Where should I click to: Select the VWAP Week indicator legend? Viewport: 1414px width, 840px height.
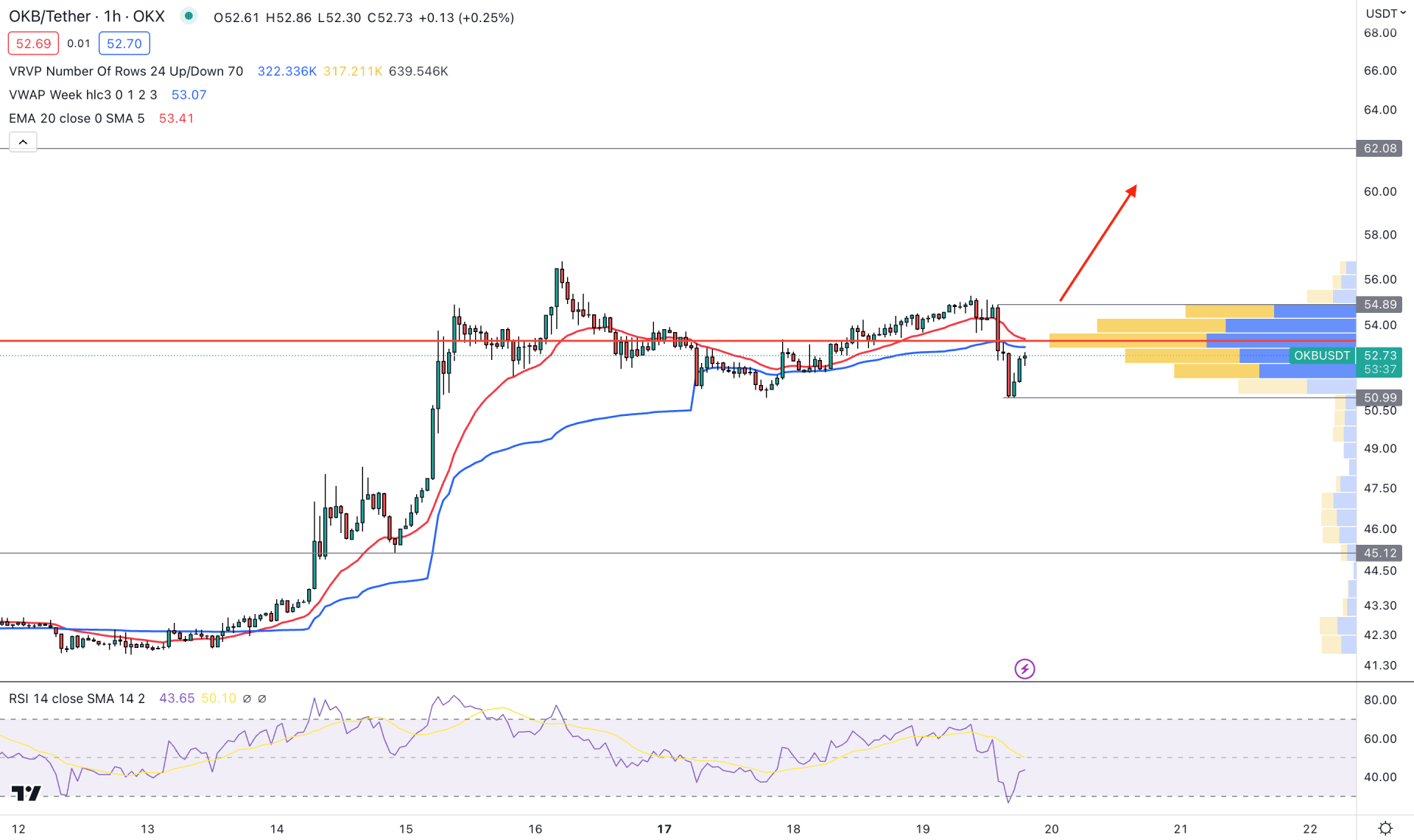tap(83, 95)
